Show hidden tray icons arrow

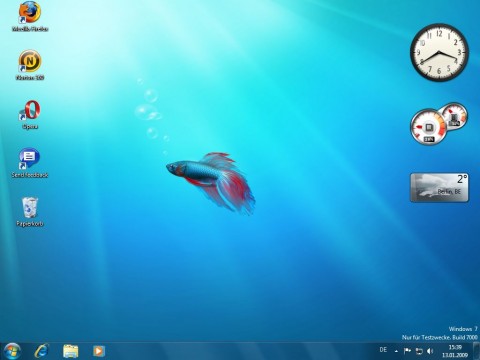point(396,351)
